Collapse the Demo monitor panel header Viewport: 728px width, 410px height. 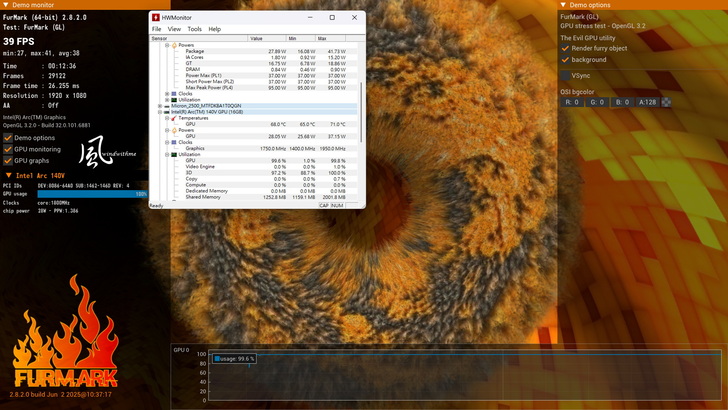(6, 5)
